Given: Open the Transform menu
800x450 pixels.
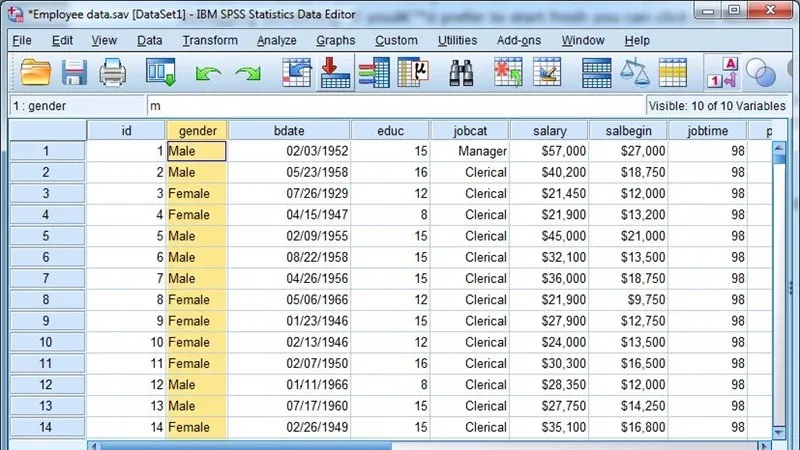Looking at the screenshot, I should tap(210, 40).
